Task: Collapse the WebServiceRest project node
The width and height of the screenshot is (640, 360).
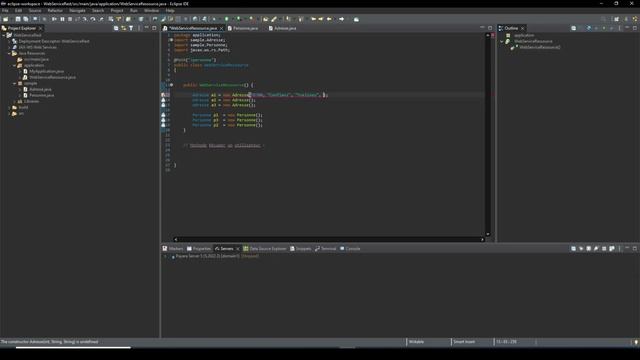Action: click(4, 36)
